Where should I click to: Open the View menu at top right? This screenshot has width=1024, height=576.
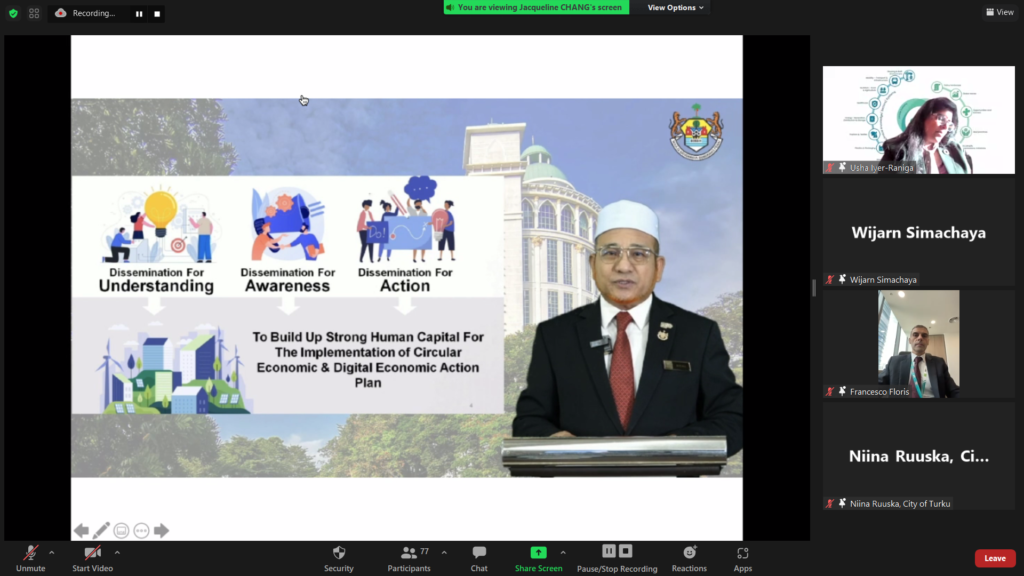[x=999, y=12]
